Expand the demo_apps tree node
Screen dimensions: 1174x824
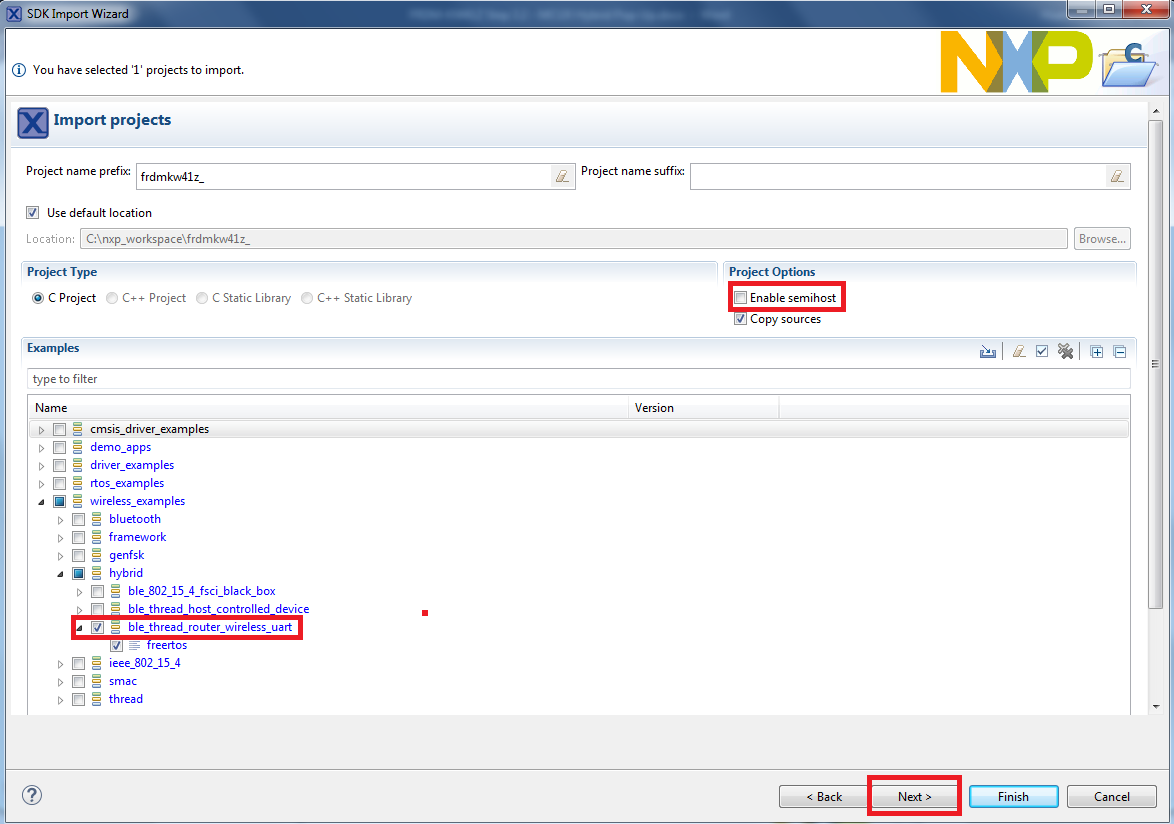pos(41,448)
